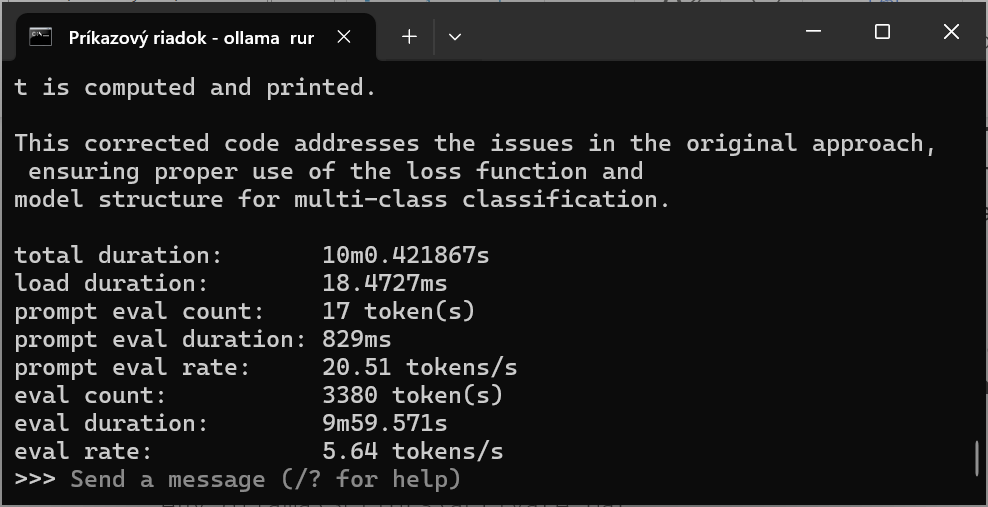Screen dimensions: 988x507
Task: Click the eval count value "3380 token(s)"
Action: 412,395
